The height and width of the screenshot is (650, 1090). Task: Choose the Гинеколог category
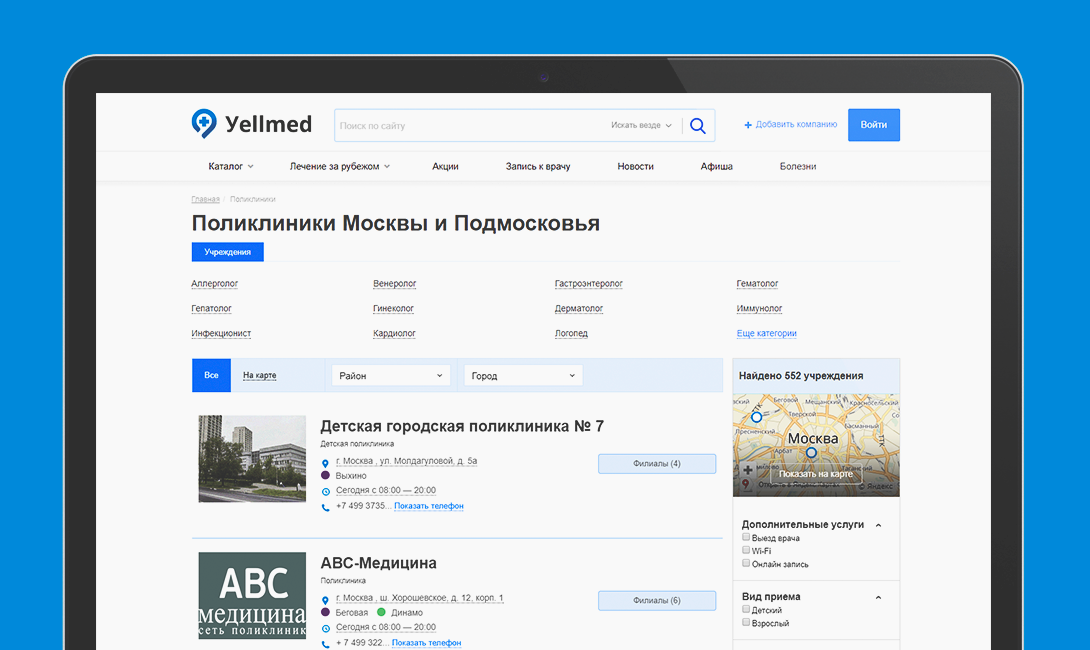point(393,309)
